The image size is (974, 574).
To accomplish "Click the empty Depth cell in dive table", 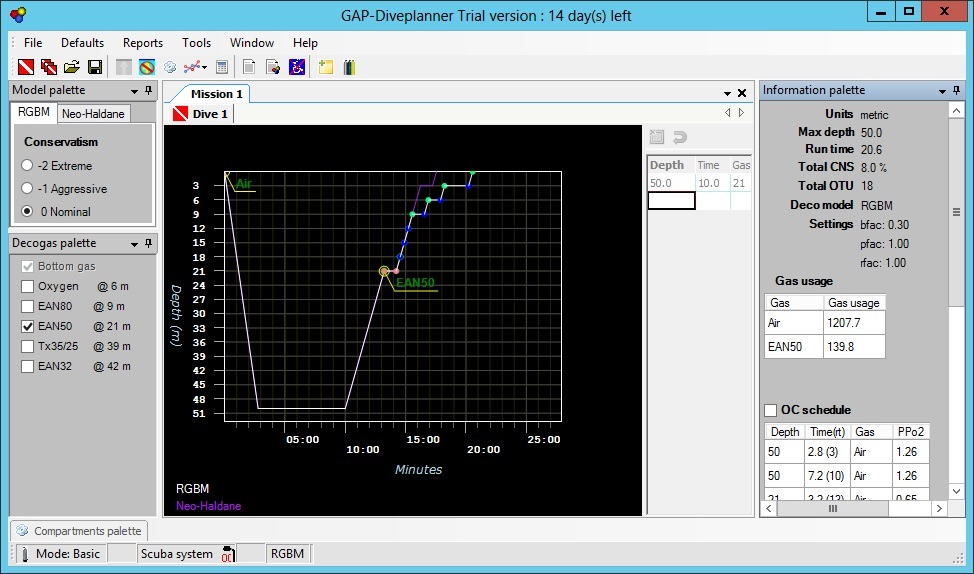I will click(x=671, y=201).
